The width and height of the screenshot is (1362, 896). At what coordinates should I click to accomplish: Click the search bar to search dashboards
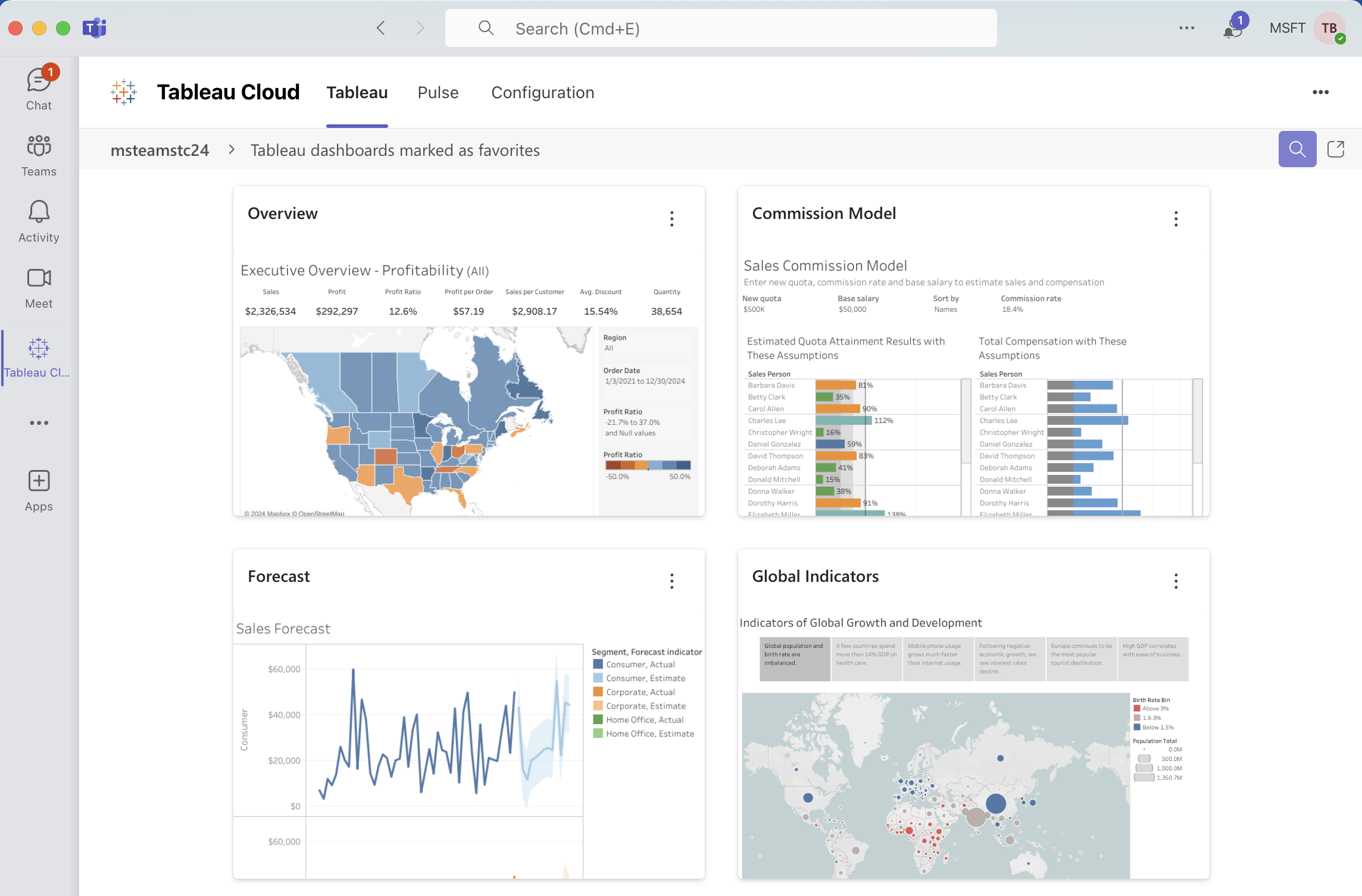pos(1296,149)
